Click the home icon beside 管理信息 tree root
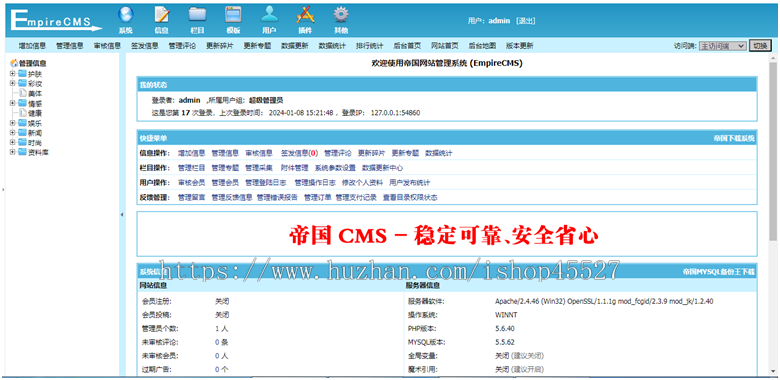The image size is (780, 380). click(14, 64)
